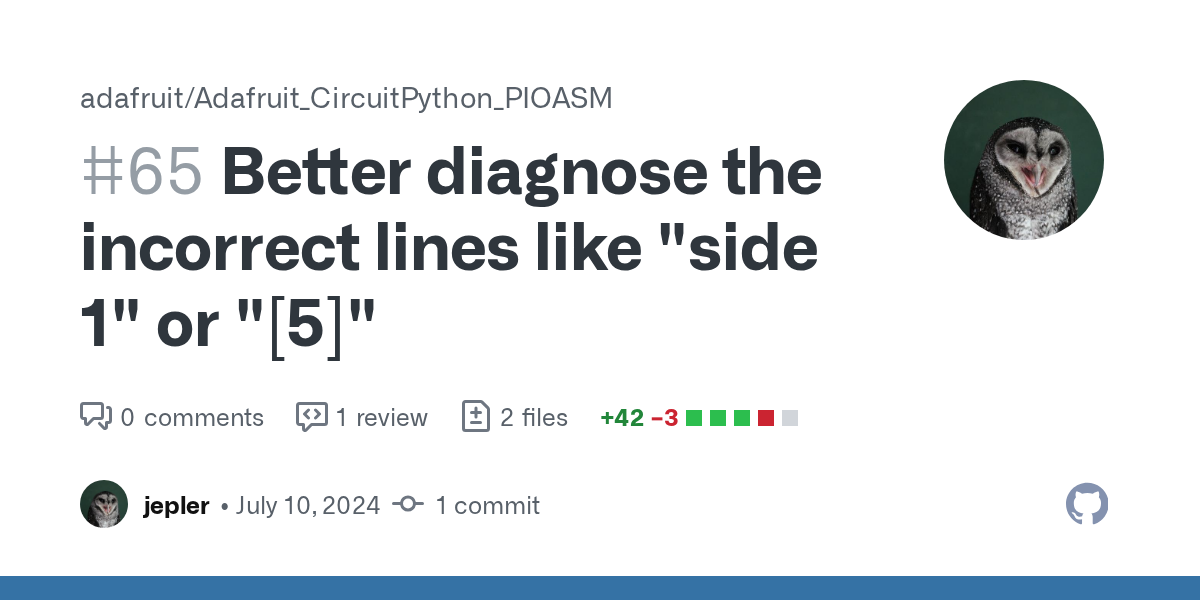
Task: Click the commit node icon
Action: 408,505
